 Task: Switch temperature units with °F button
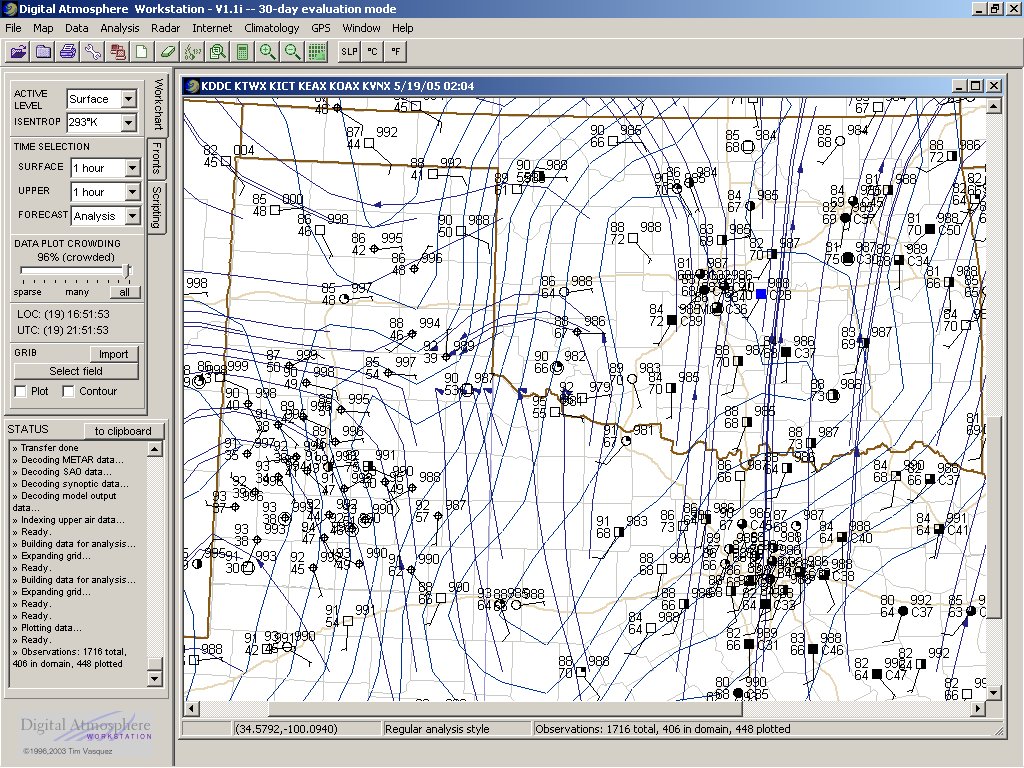(396, 52)
